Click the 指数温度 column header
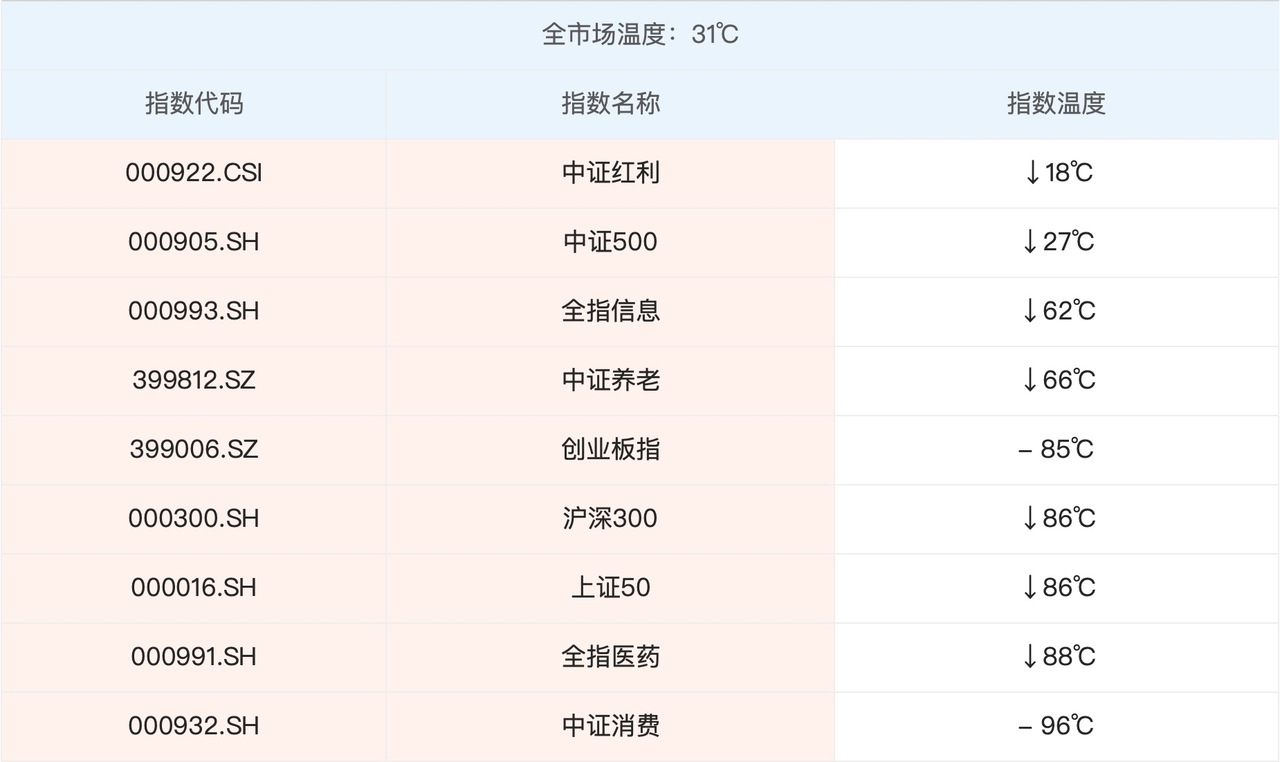Image resolution: width=1280 pixels, height=762 pixels. 1056,104
